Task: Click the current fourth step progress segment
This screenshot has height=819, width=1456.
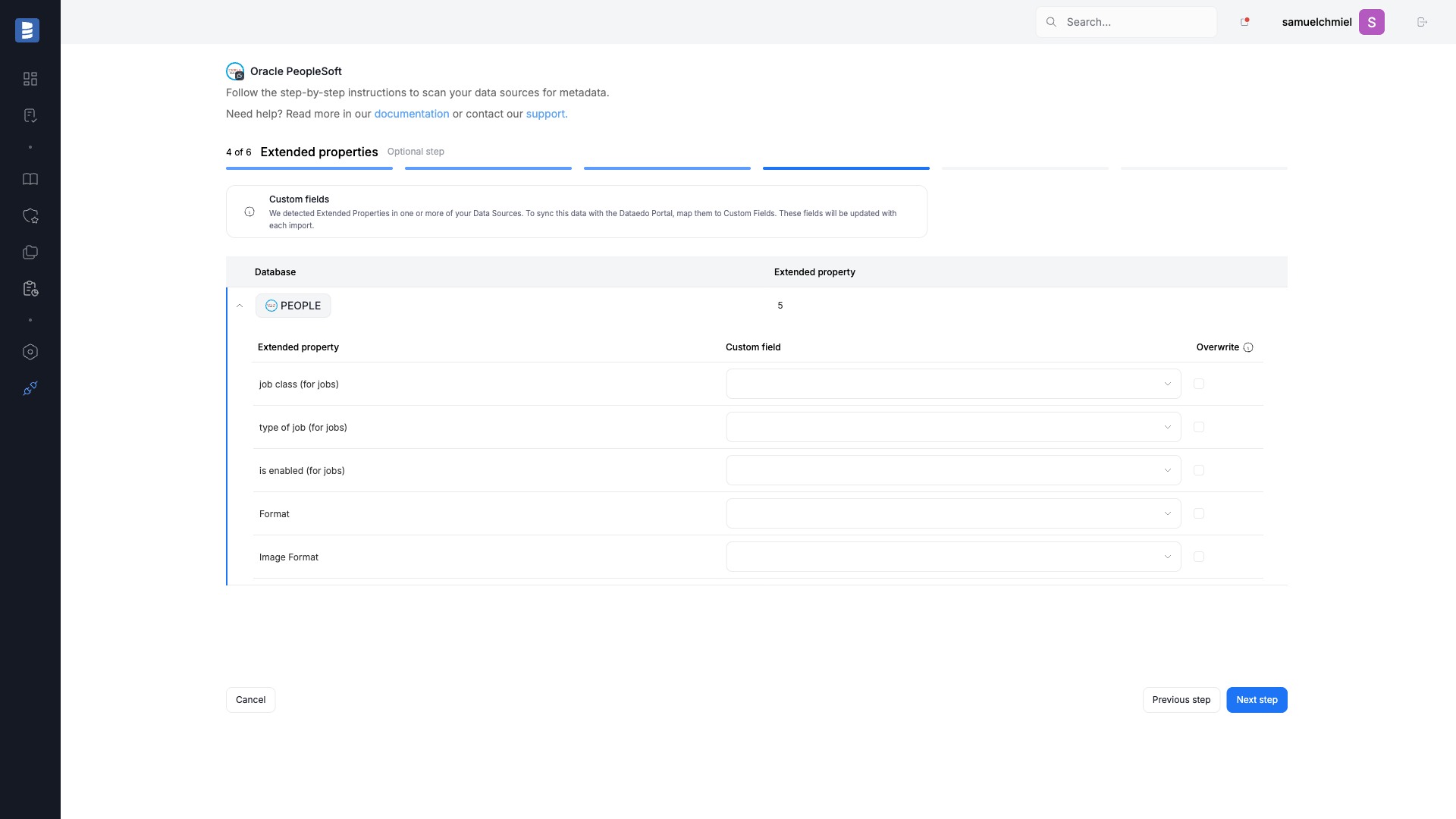Action: click(846, 168)
